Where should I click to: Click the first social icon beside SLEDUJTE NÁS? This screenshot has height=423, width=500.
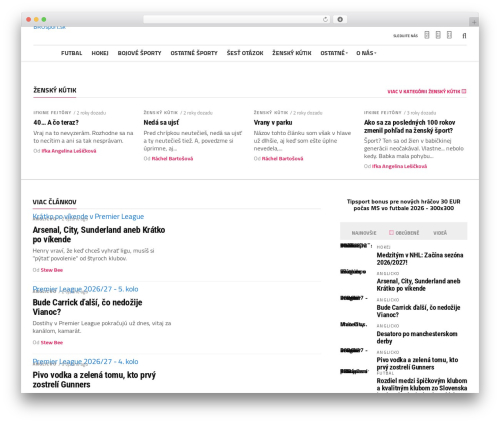tap(427, 35)
